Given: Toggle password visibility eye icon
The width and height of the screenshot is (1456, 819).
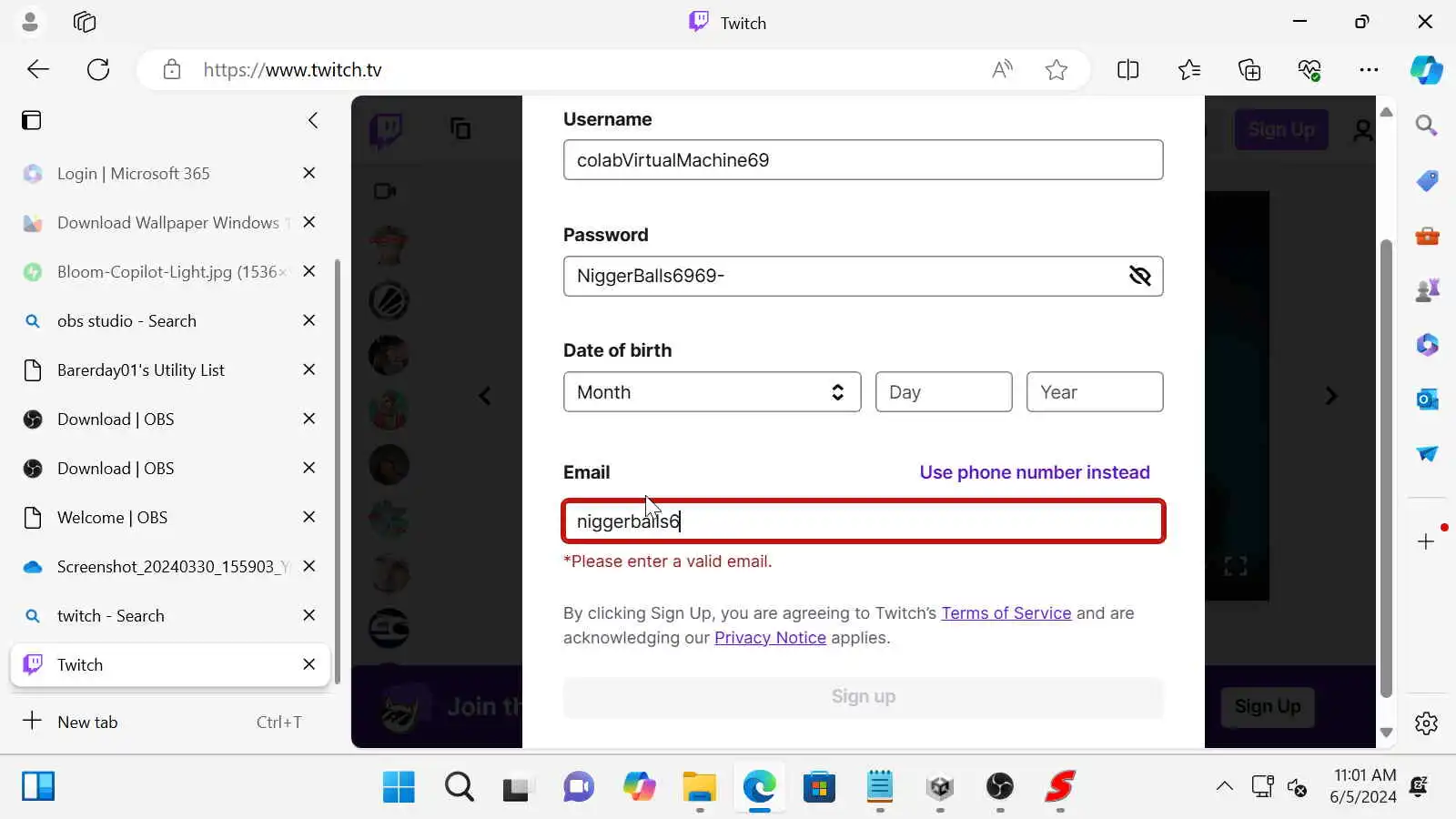Looking at the screenshot, I should [1139, 276].
